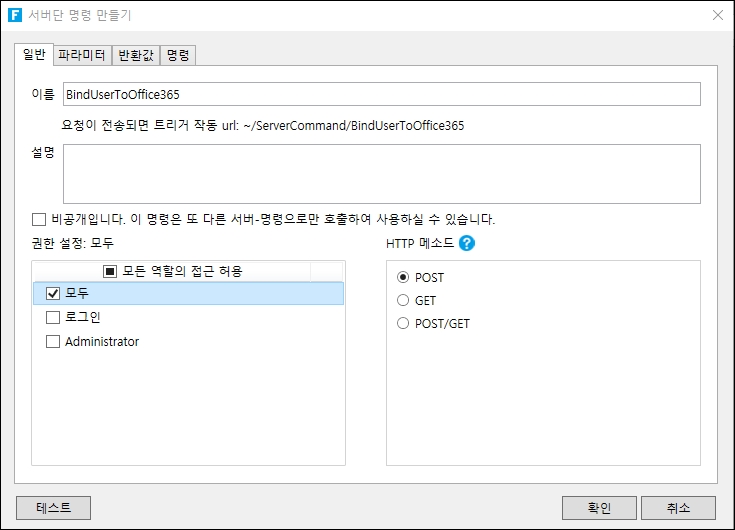Check the Administrator role checkbox
Viewport: 735px width, 530px height.
[54, 342]
